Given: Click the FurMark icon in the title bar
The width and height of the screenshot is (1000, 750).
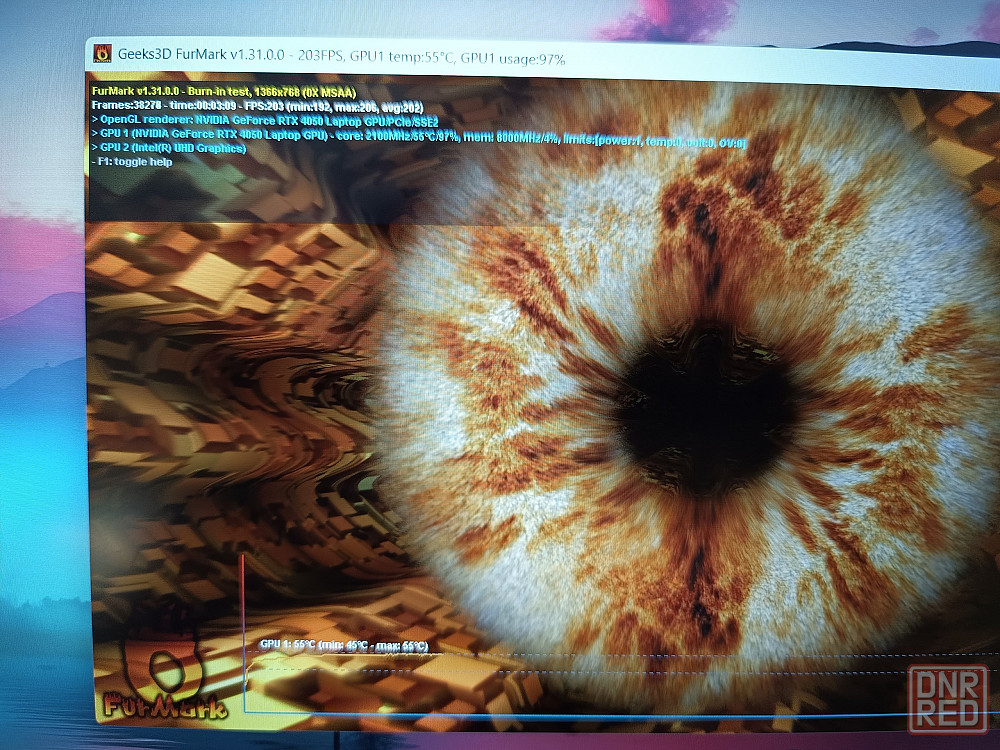Looking at the screenshot, I should coord(101,53).
